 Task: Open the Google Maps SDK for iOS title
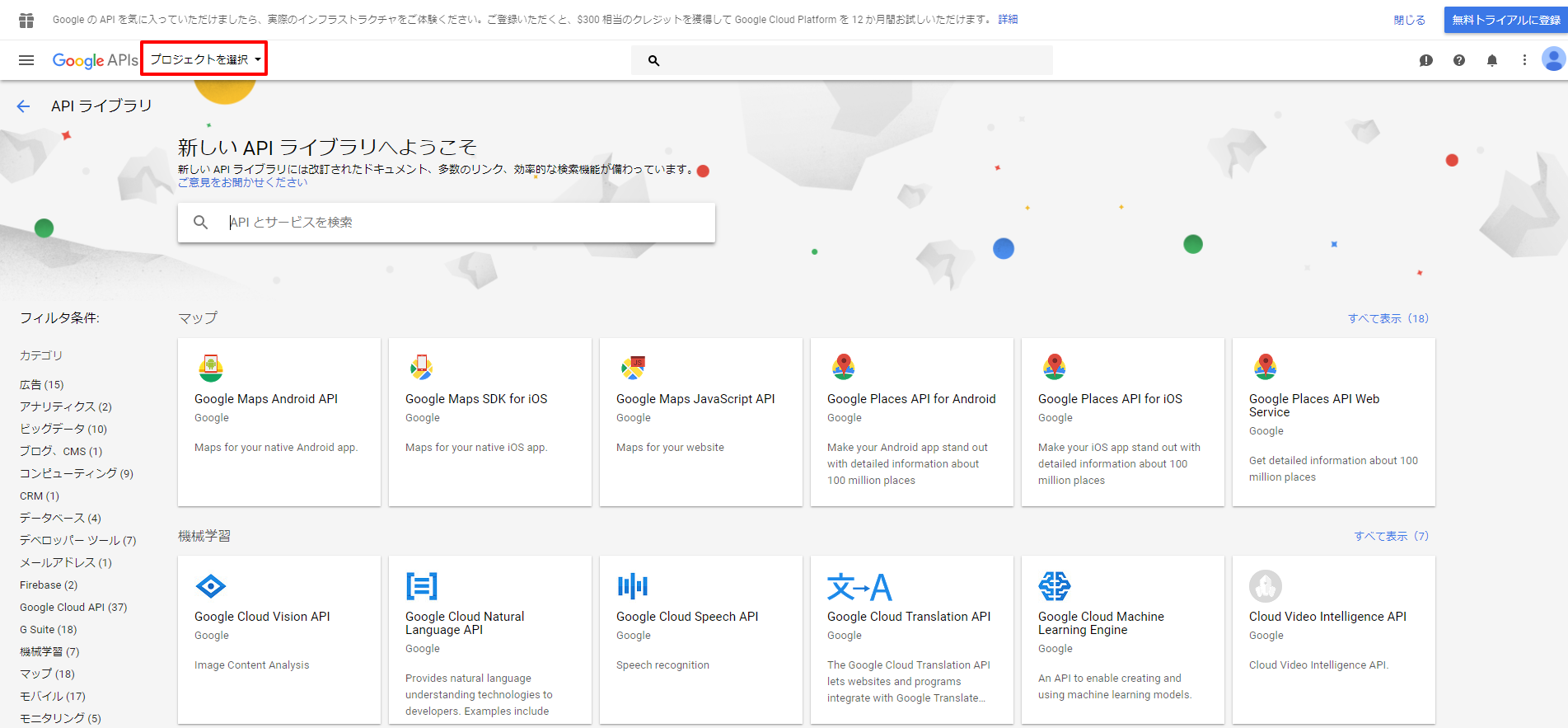pos(476,399)
